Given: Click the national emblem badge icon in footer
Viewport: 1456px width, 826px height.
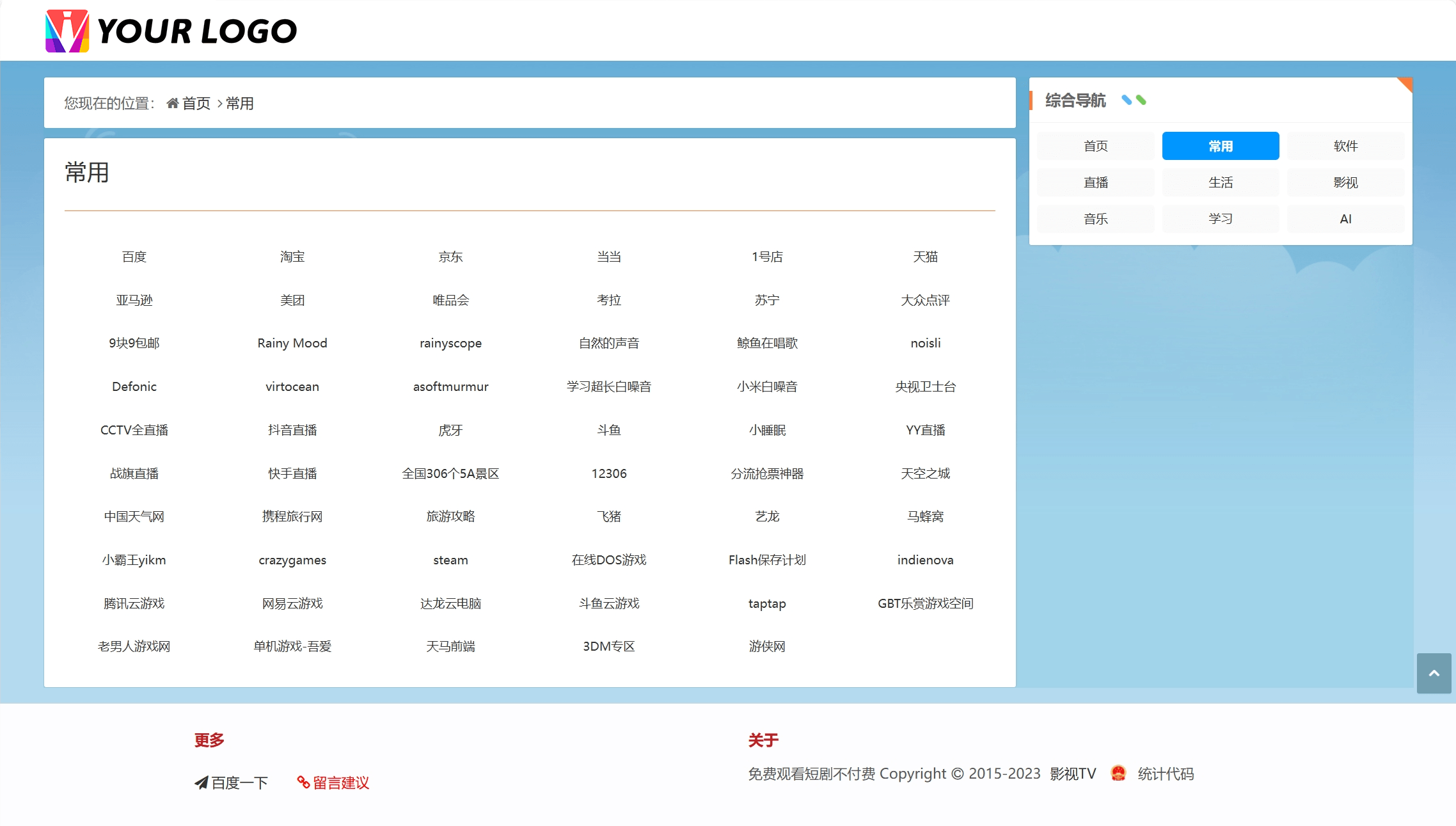Looking at the screenshot, I should click(1118, 774).
